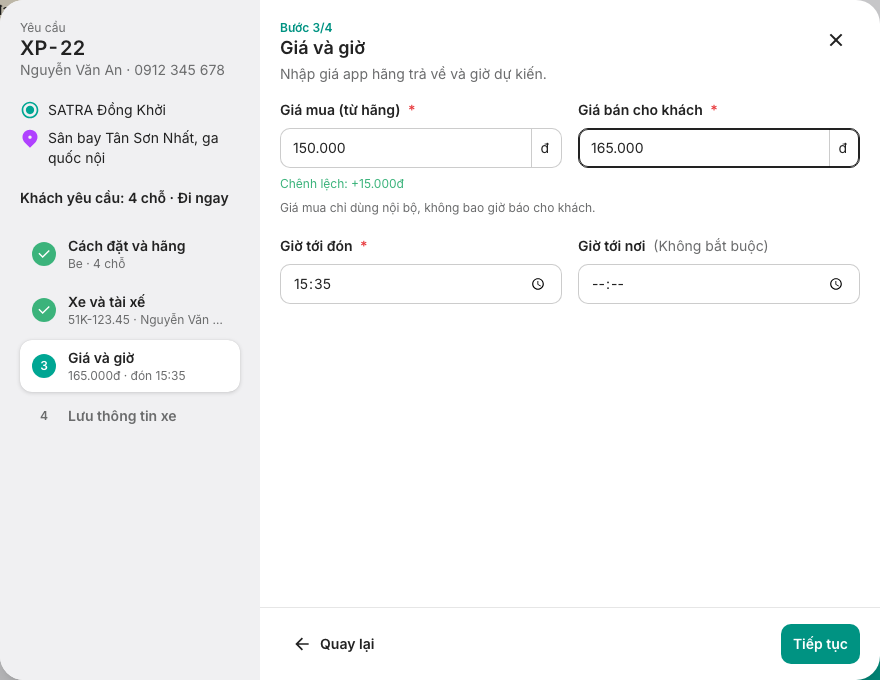Click the green checkmark for Cách đặt và hãng
The image size is (880, 680).
point(44,254)
